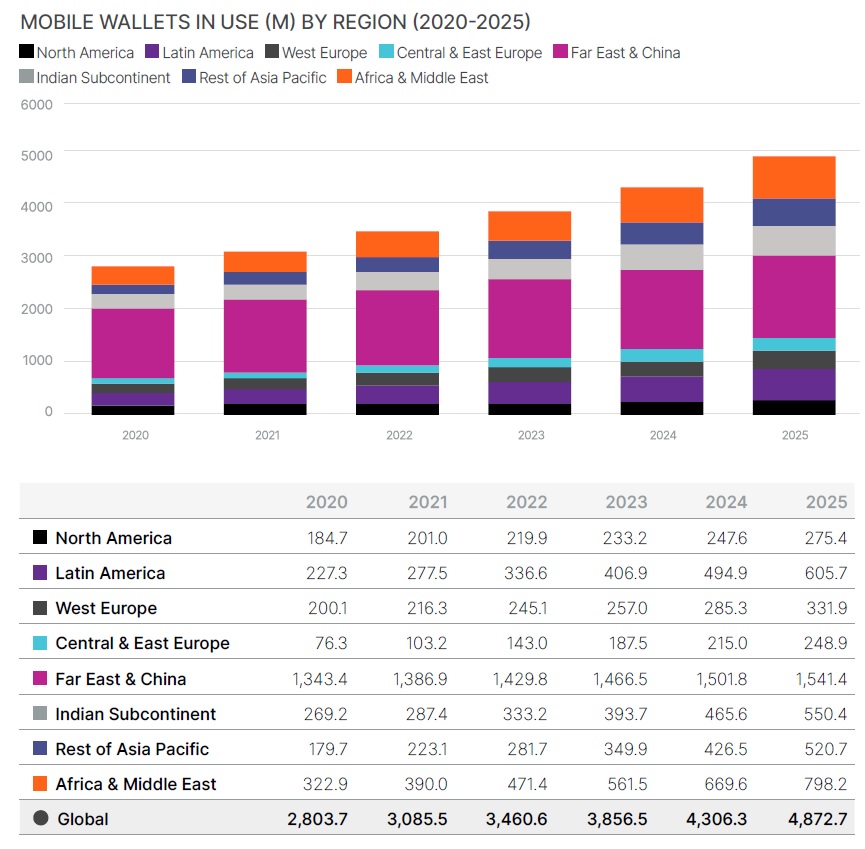The width and height of the screenshot is (865, 849).
Task: Click the Latin America table row purple icon
Action: click(x=40, y=573)
